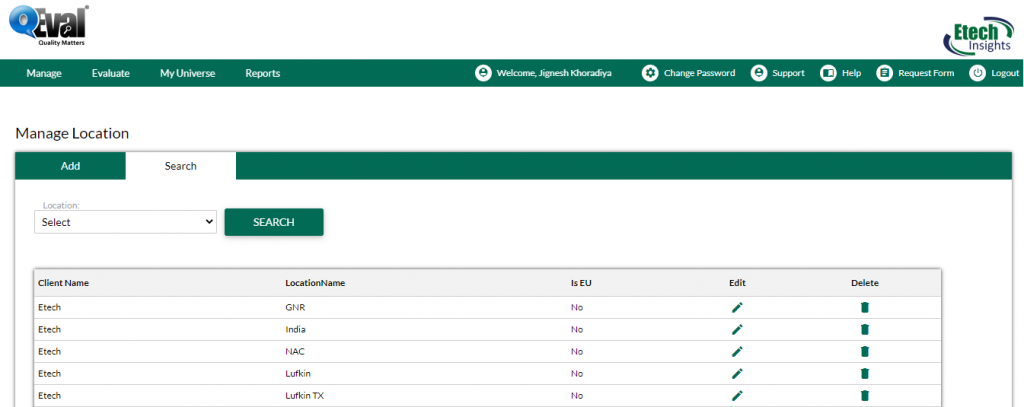Click edit pencil for Lufkin TX
1024x407 pixels.
(x=737, y=396)
